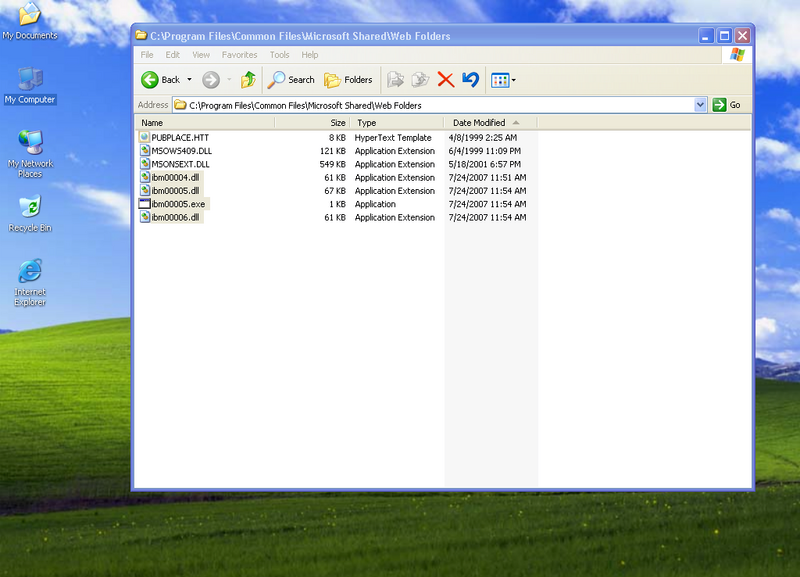The image size is (800, 577).
Task: Click the folder icon in the address bar
Action: (x=180, y=105)
